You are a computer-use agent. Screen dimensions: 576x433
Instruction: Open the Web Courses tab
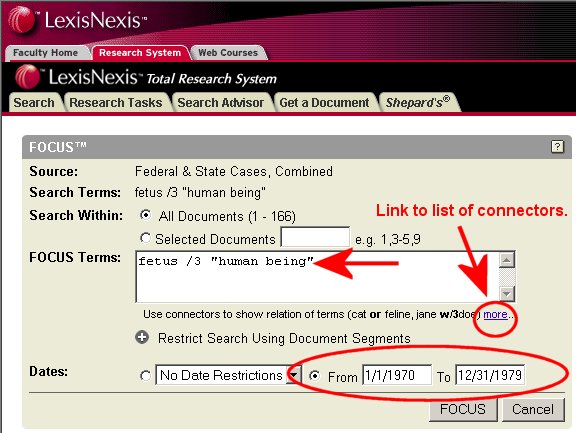click(x=228, y=53)
